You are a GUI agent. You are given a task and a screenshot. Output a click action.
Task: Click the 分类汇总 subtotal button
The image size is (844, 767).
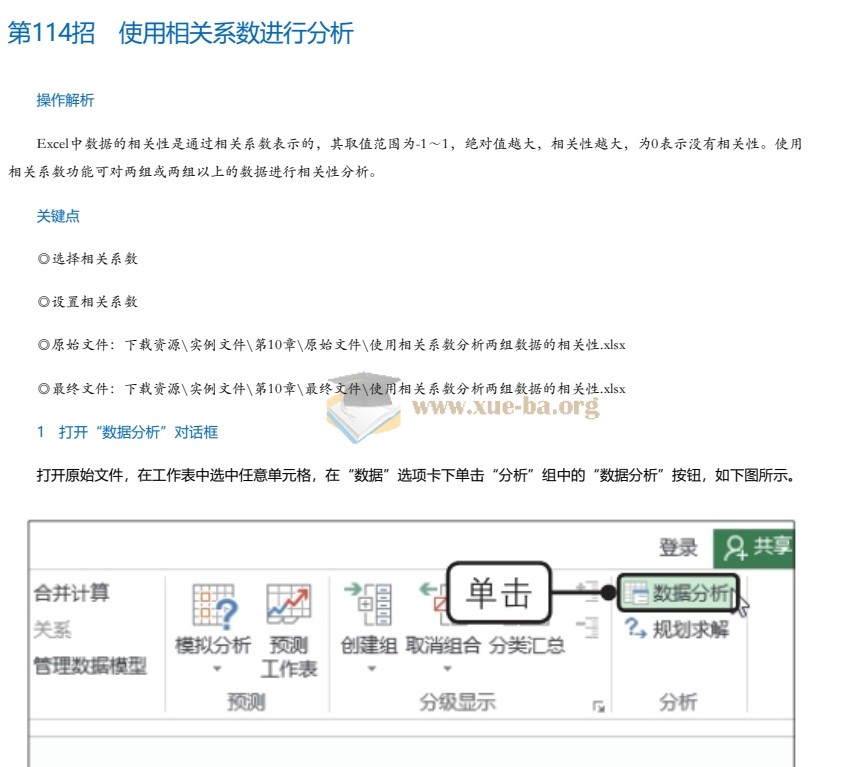[527, 645]
